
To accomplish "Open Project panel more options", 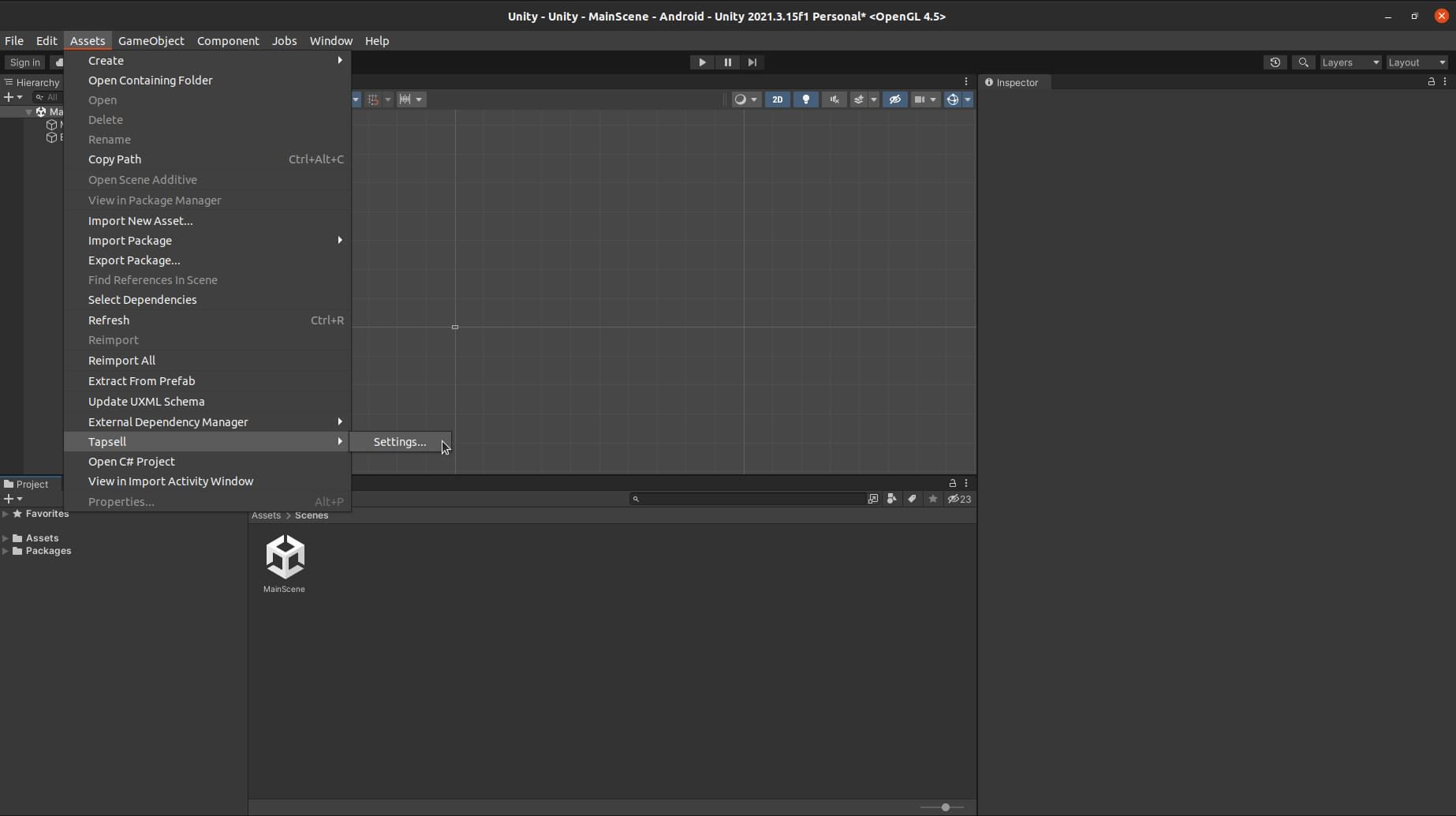I will 966,483.
